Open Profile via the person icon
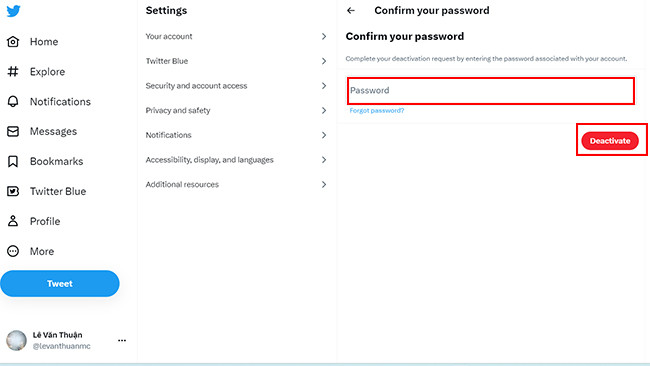Viewport: 650px width, 366px height. pos(13,221)
